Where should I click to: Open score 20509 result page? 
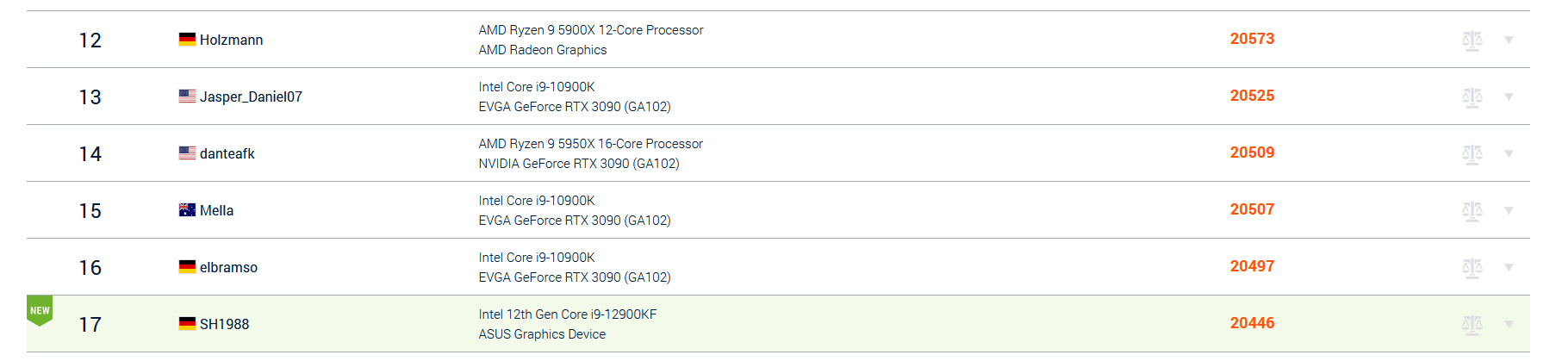pyautogui.click(x=1252, y=153)
